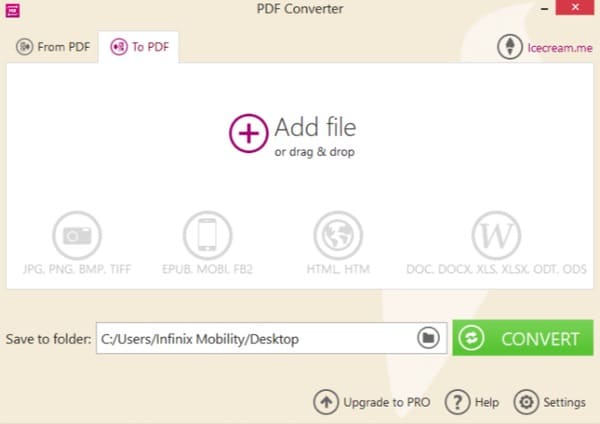Click the Save to folder label
This screenshot has height=424, width=600.
click(49, 339)
